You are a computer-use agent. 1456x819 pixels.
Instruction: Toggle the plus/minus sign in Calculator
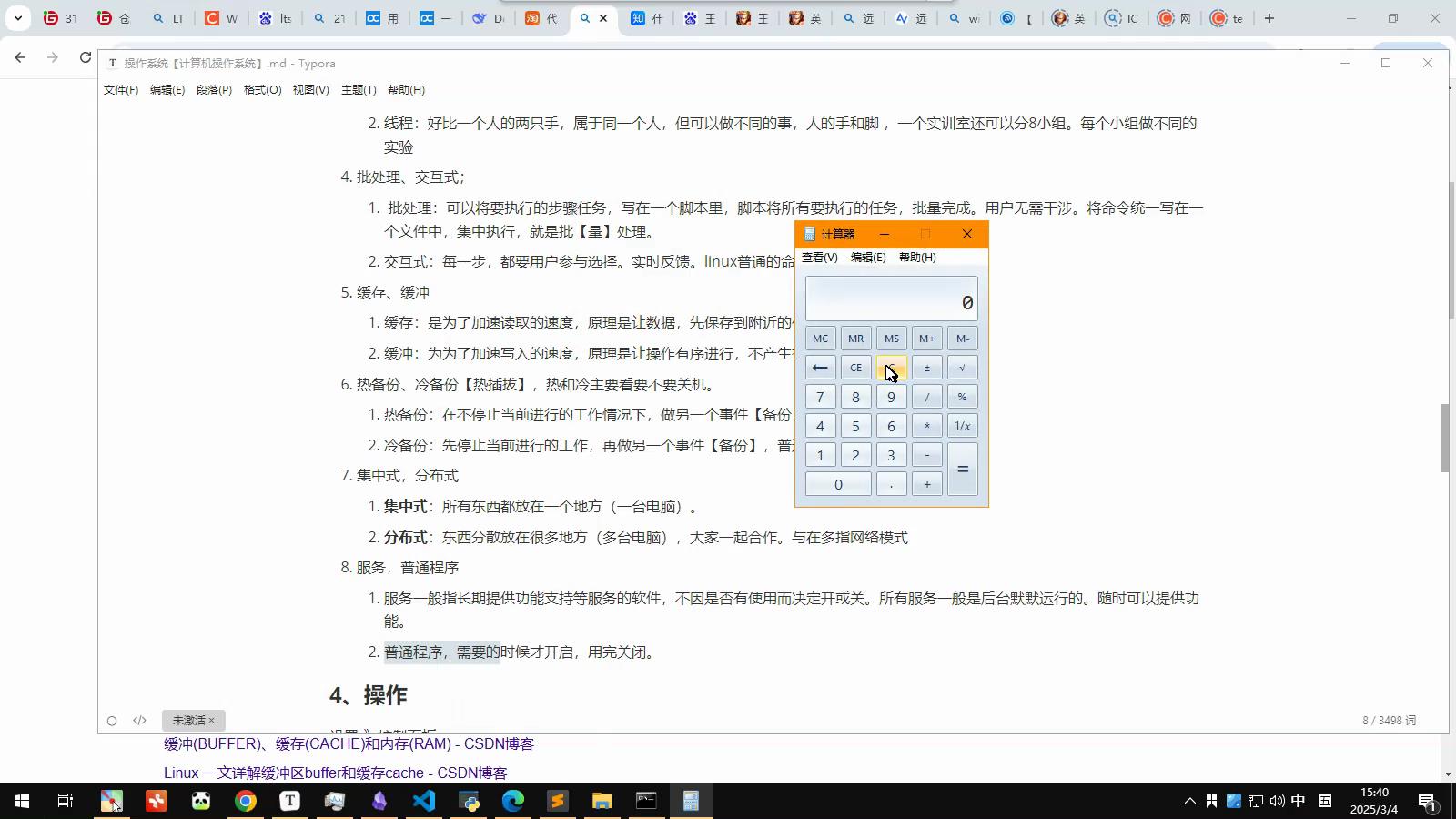(926, 368)
